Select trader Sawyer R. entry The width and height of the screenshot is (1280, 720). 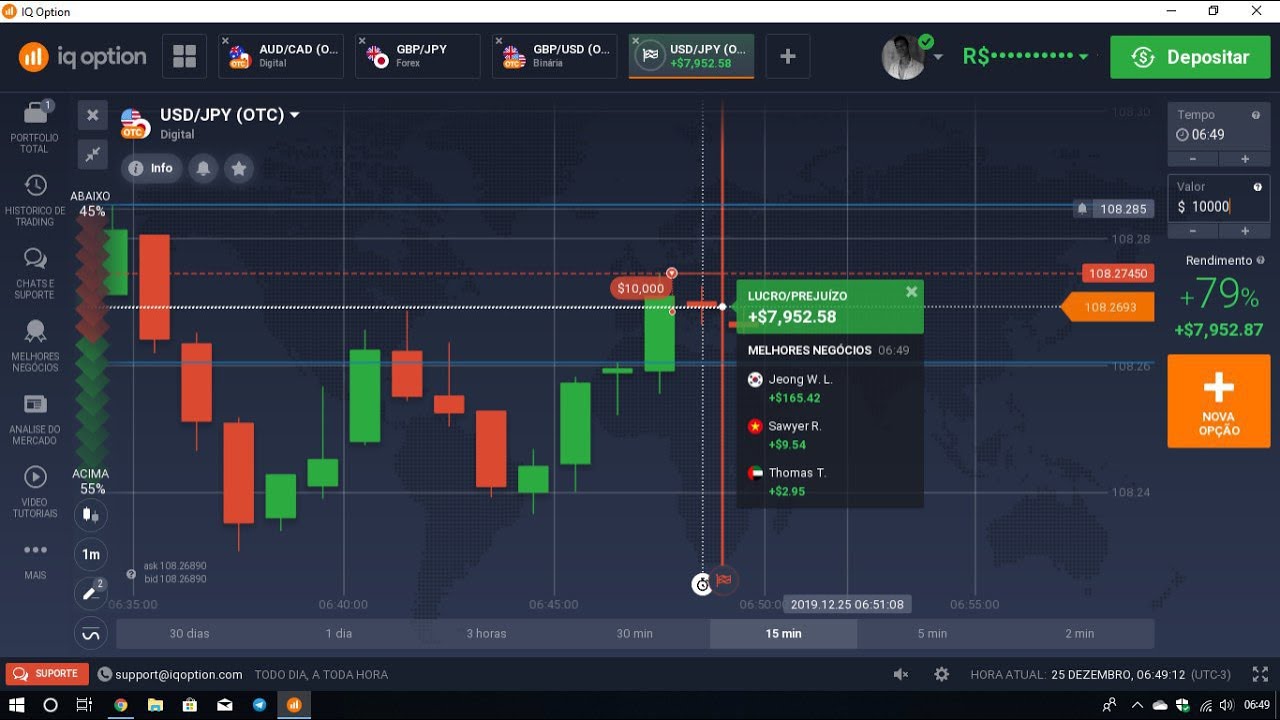[830, 435]
